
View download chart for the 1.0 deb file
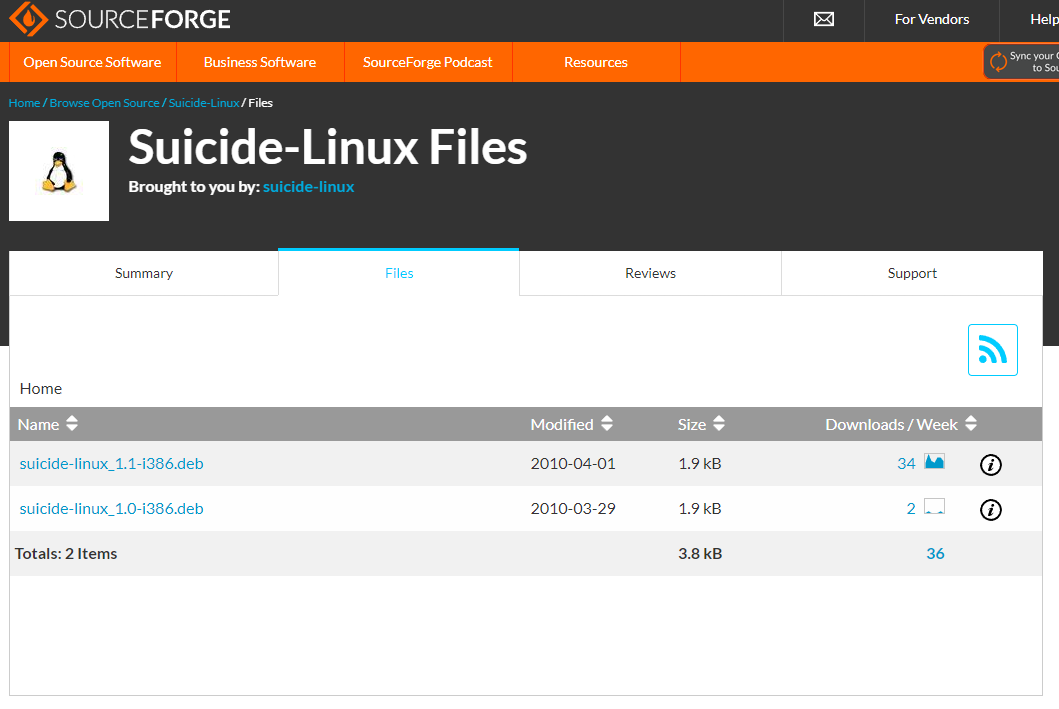[934, 507]
